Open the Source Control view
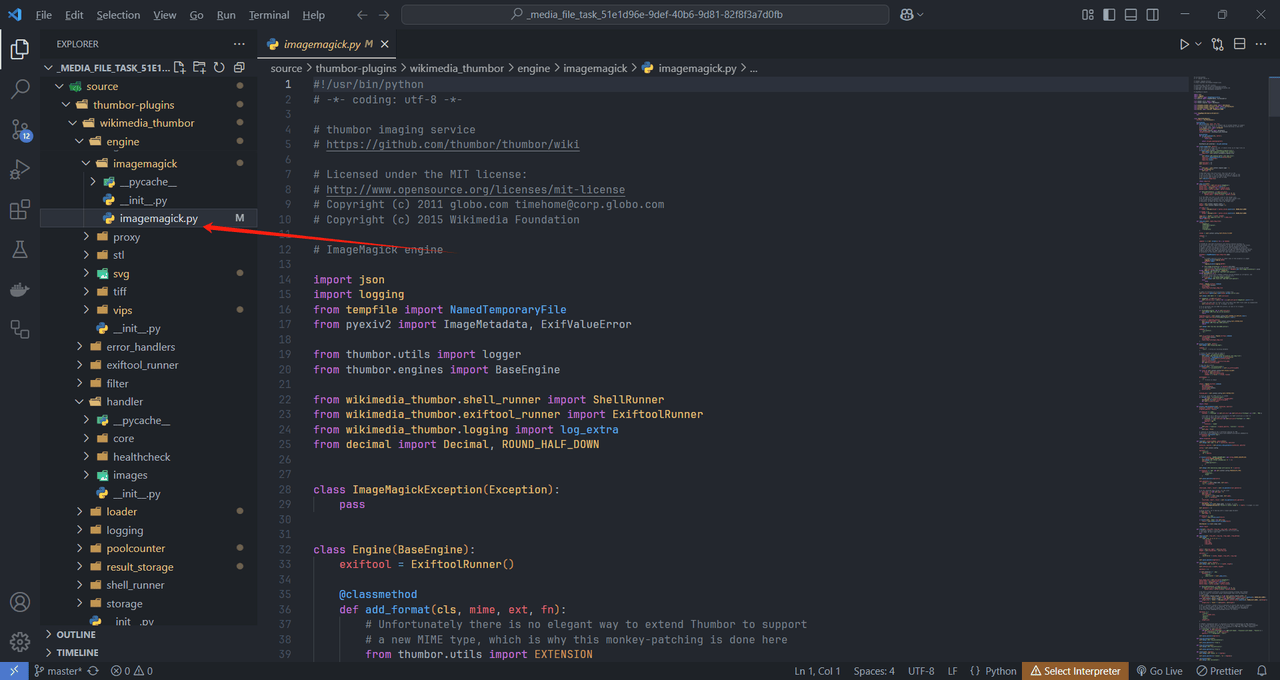Viewport: 1280px width, 680px height. coord(20,131)
